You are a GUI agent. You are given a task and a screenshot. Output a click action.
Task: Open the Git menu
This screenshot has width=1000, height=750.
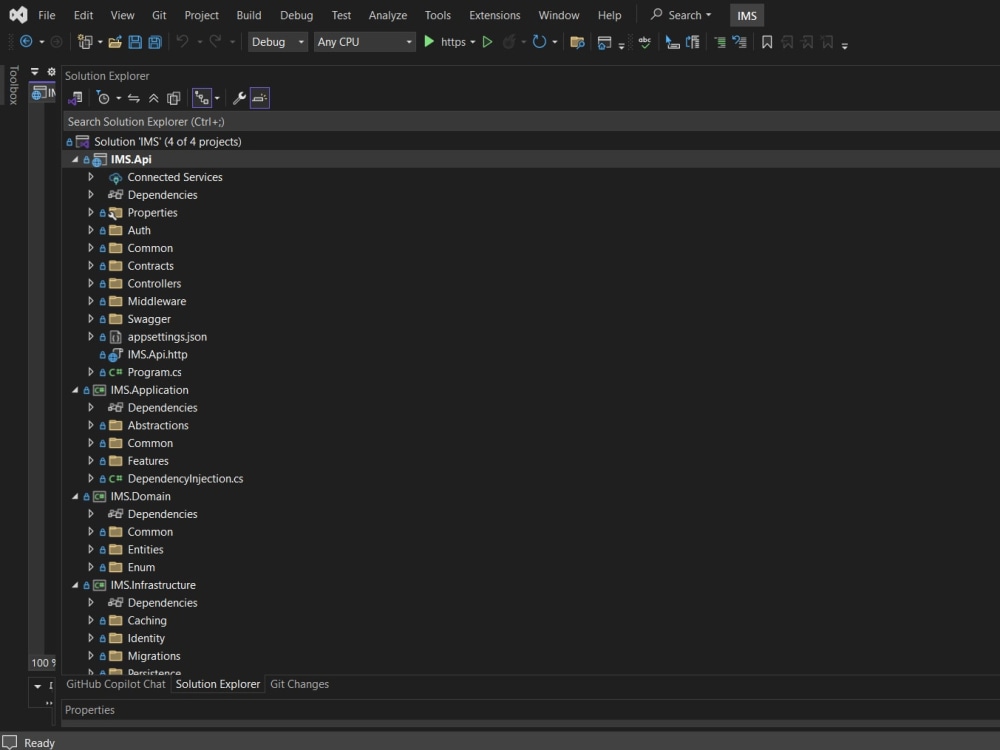(159, 15)
